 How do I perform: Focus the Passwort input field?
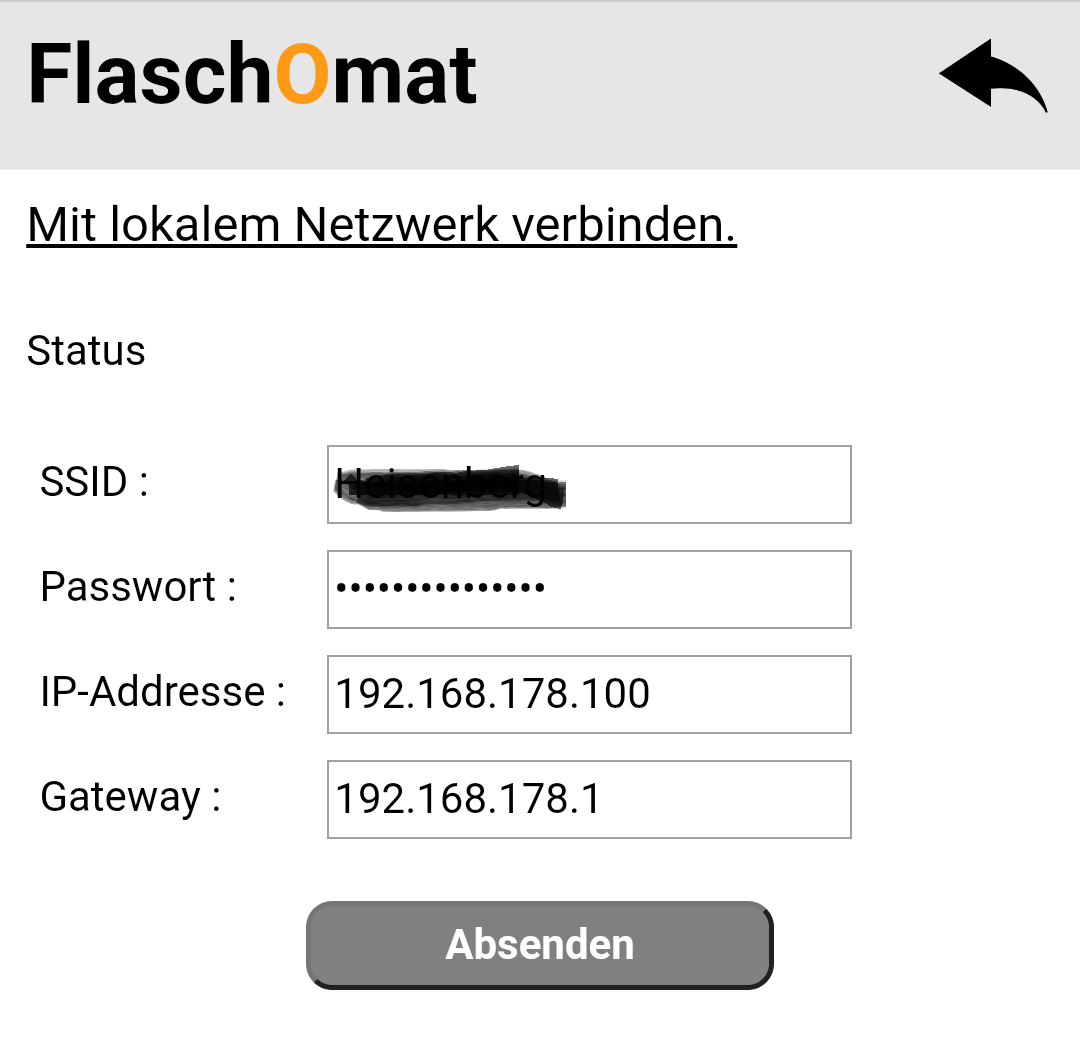(x=700, y=589)
